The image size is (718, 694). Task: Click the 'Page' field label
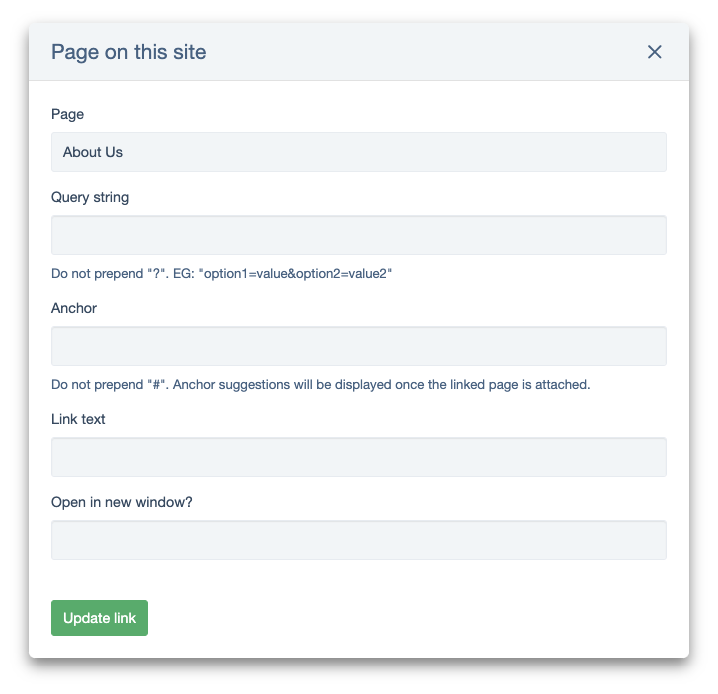click(x=67, y=114)
